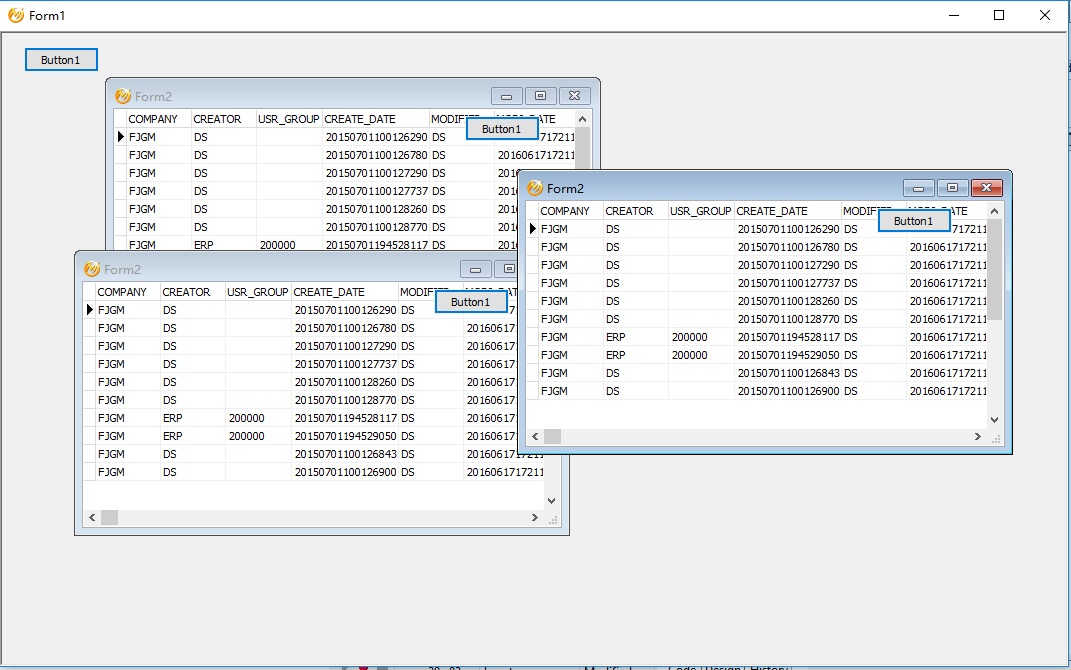Click the scroll-right arrow in the active Form2 grid

(978, 437)
